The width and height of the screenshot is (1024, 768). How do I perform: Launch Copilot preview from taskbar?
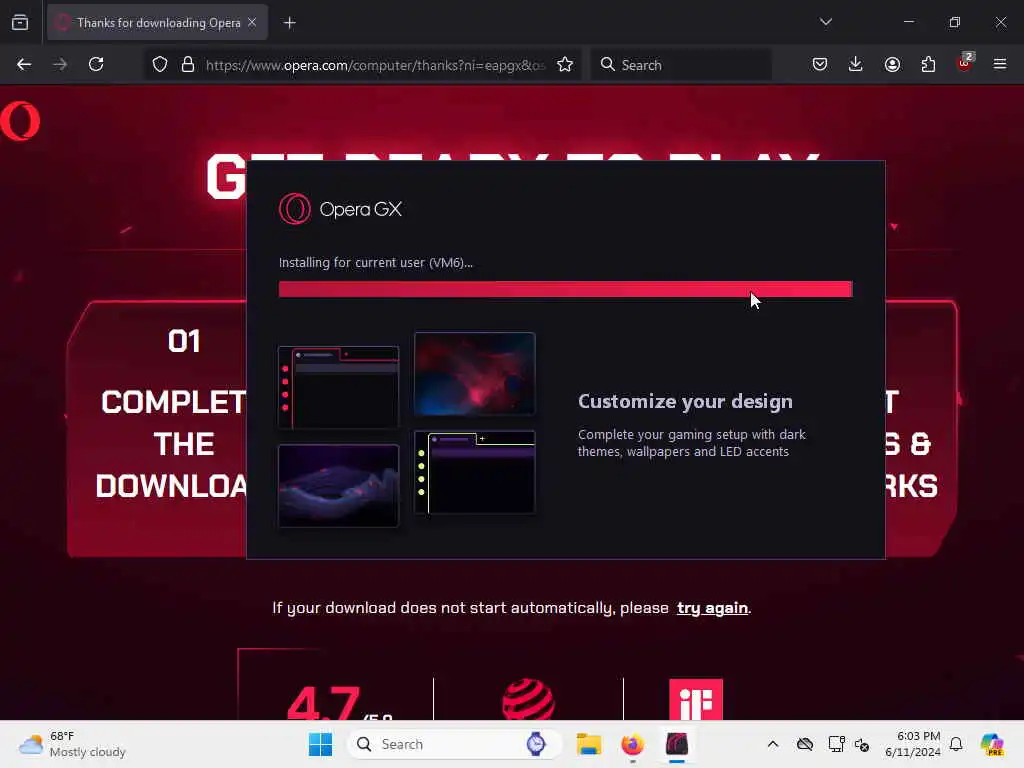992,744
